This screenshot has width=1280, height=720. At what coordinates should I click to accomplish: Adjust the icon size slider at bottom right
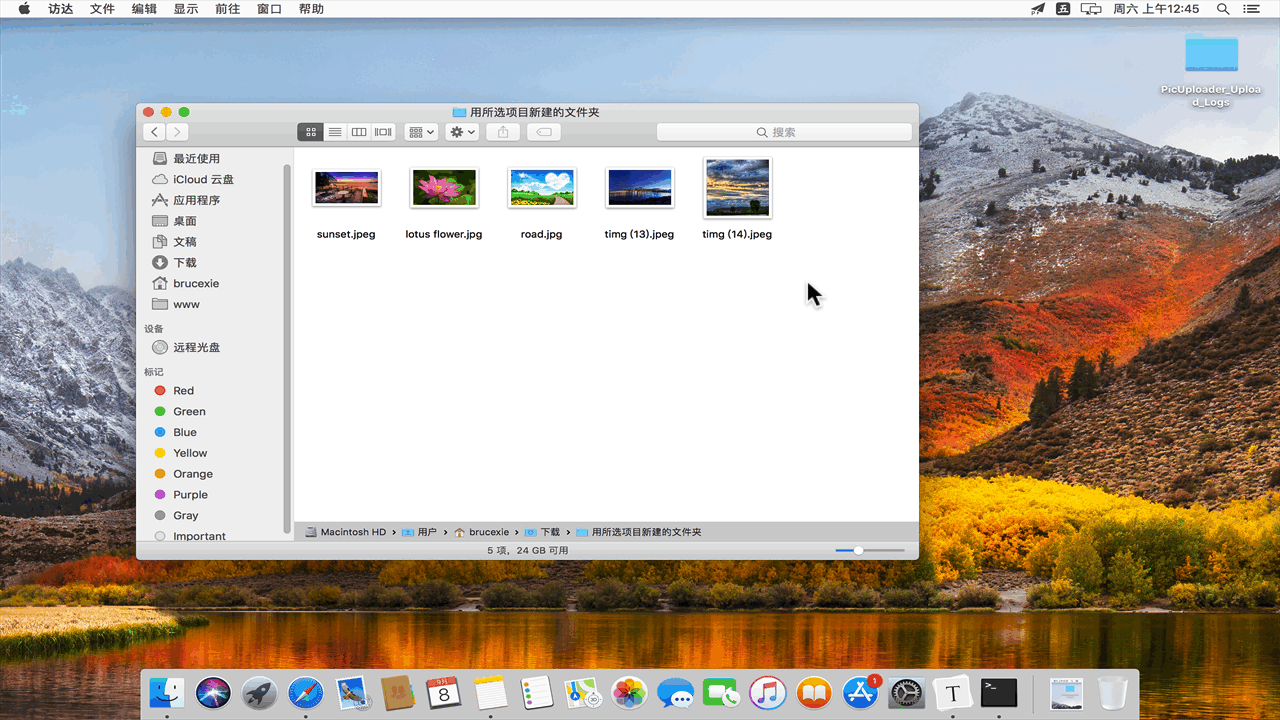click(858, 549)
